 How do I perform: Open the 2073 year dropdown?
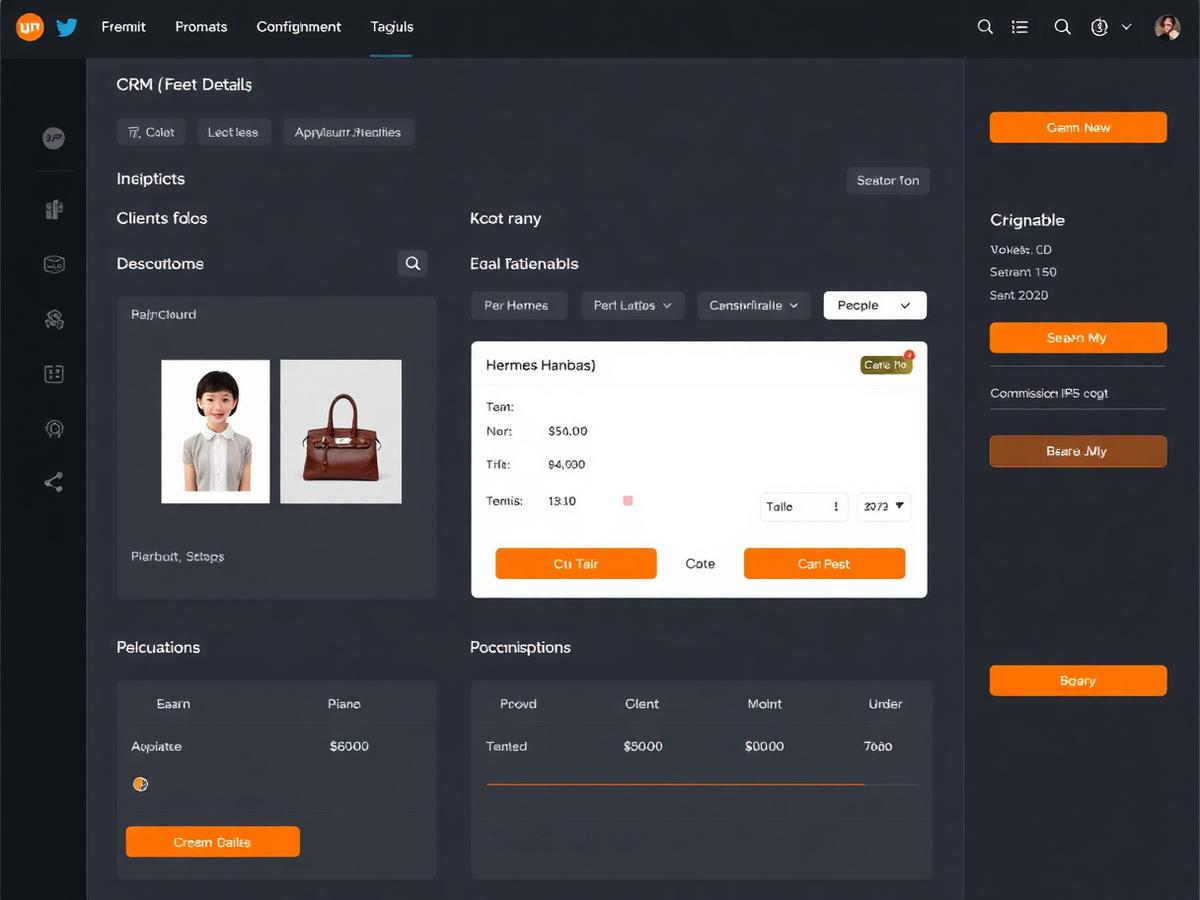pos(884,507)
